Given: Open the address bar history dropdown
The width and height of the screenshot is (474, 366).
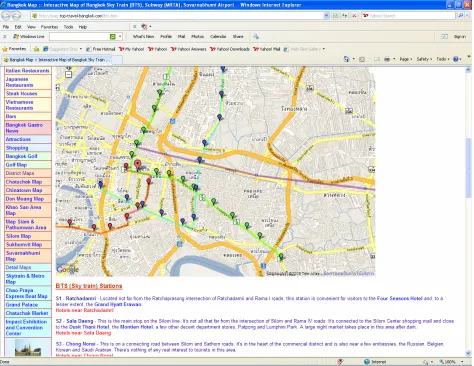Looking at the screenshot, I should tap(326, 16).
